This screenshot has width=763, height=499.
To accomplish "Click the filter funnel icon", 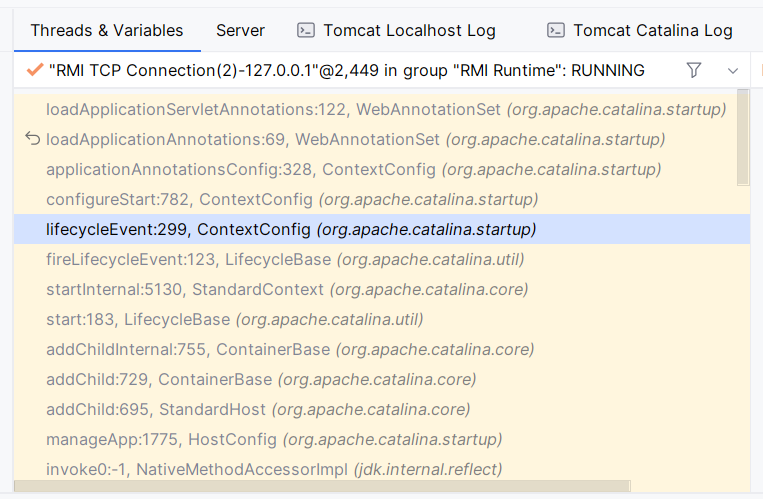I will click(x=694, y=70).
